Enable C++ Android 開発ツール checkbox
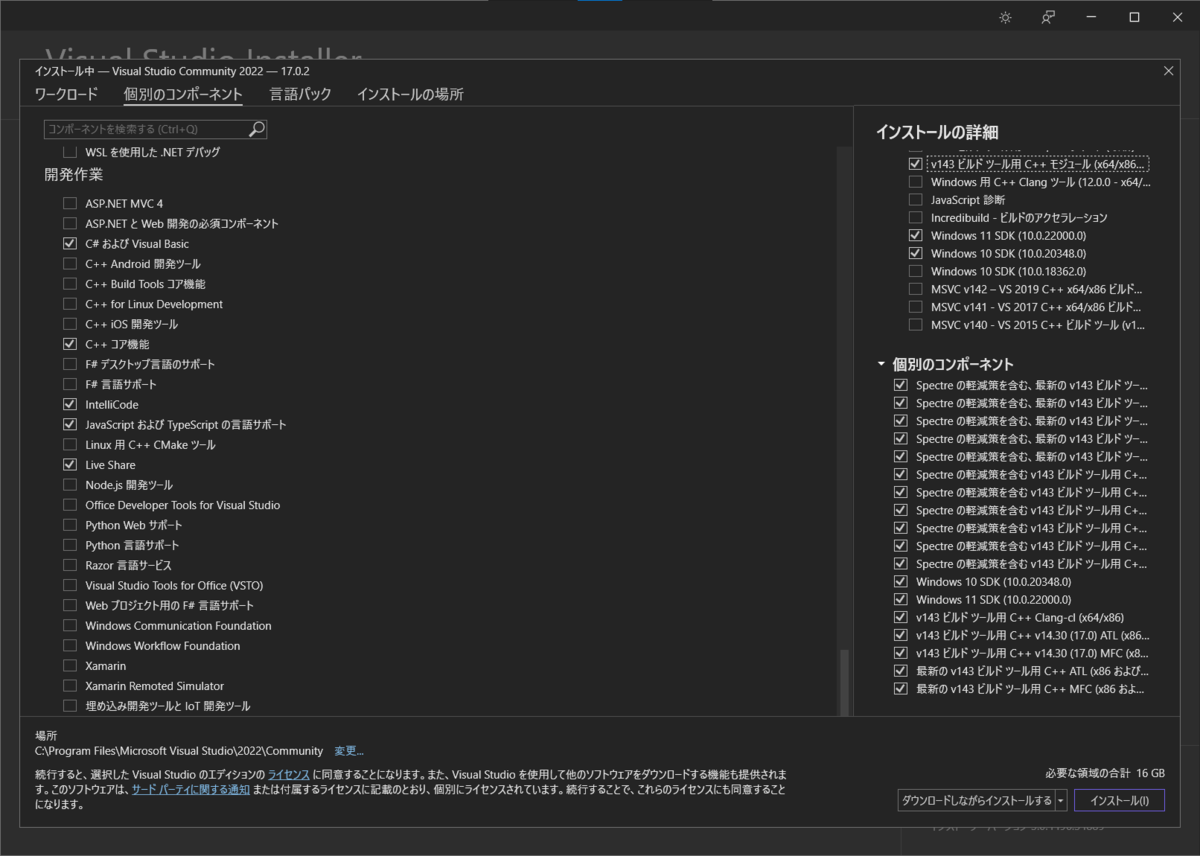 click(x=70, y=264)
